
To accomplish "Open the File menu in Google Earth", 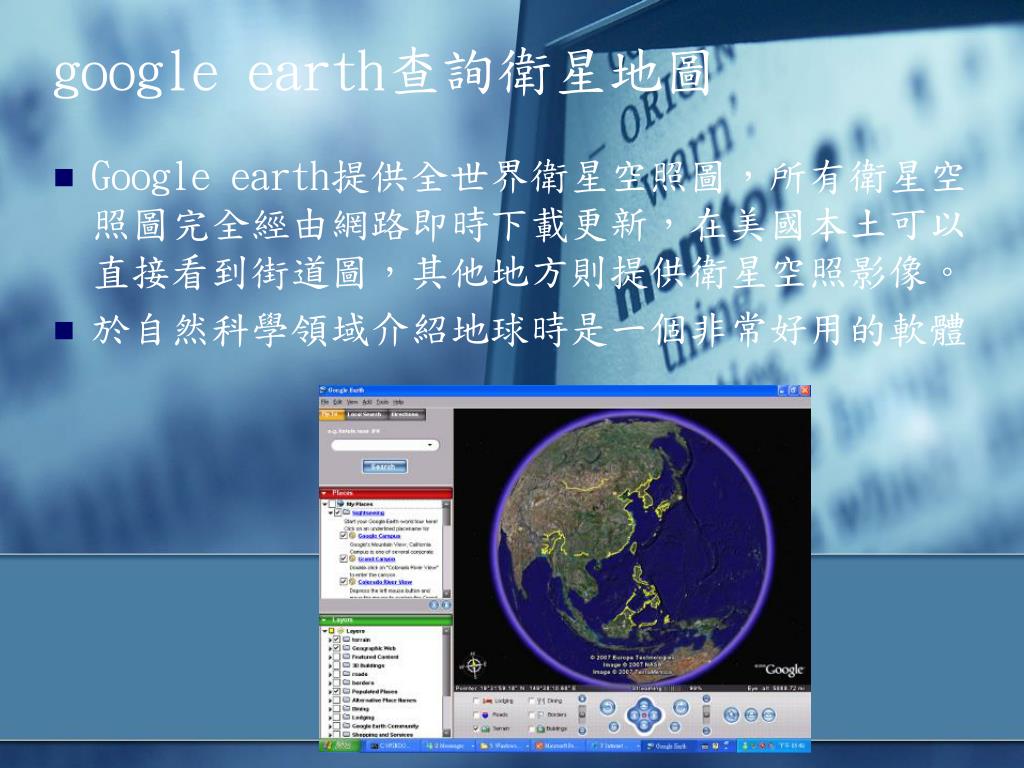I will (325, 402).
